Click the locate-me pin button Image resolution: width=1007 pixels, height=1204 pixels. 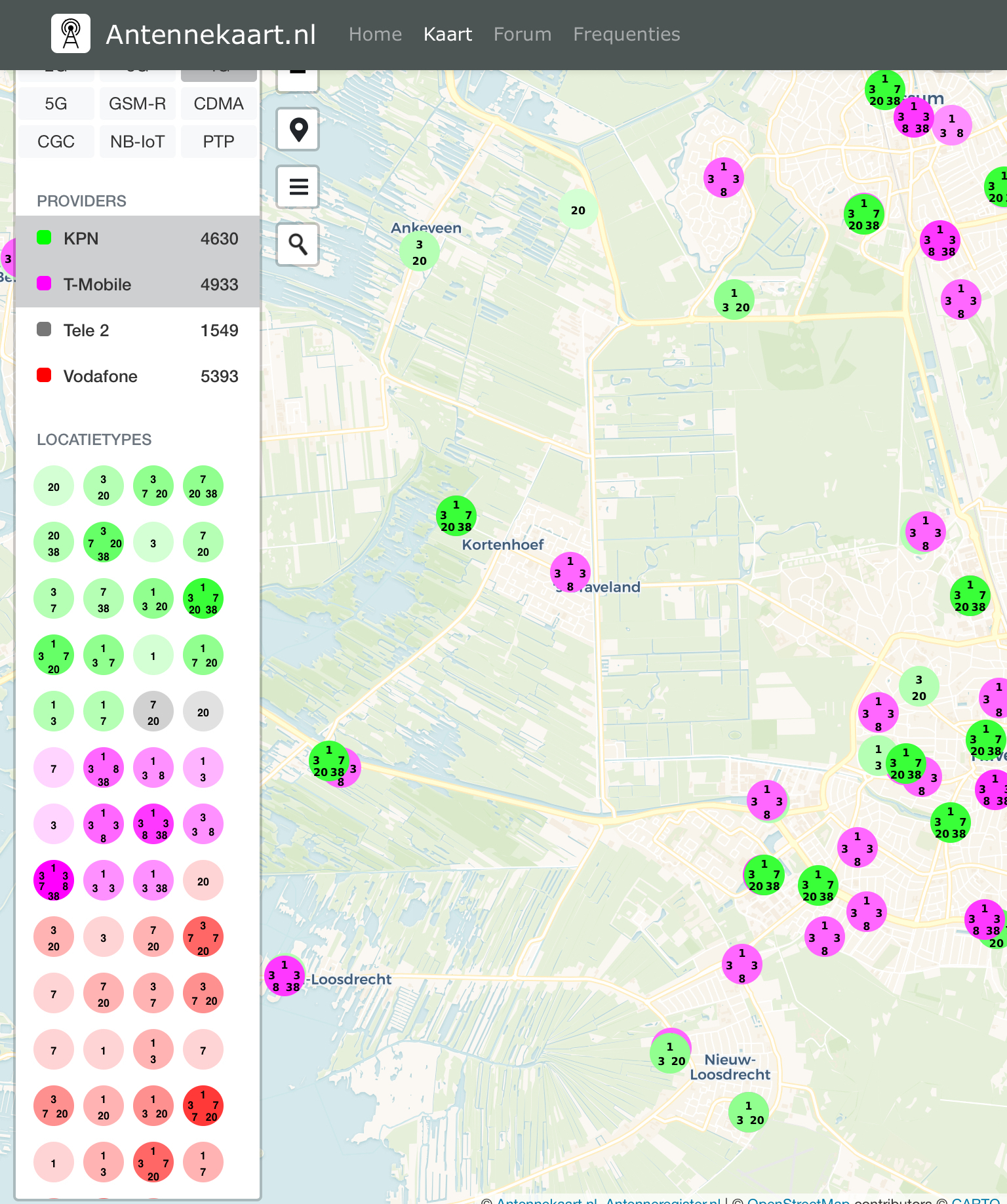[298, 129]
